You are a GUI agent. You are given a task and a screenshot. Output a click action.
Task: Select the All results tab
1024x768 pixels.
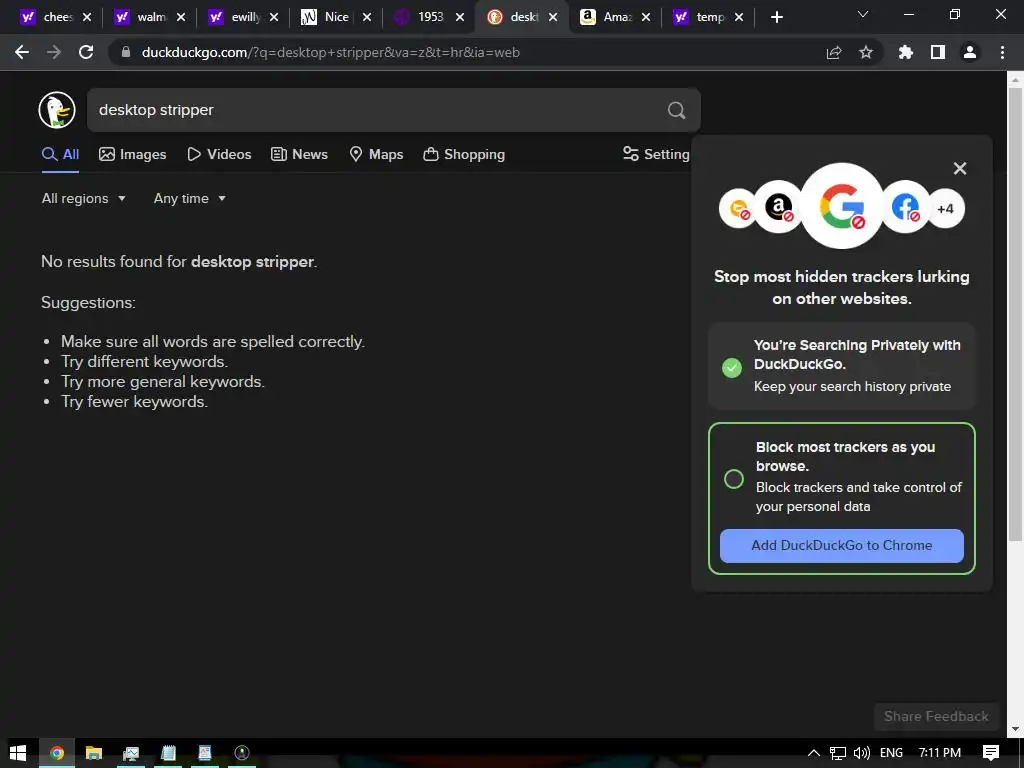60,154
